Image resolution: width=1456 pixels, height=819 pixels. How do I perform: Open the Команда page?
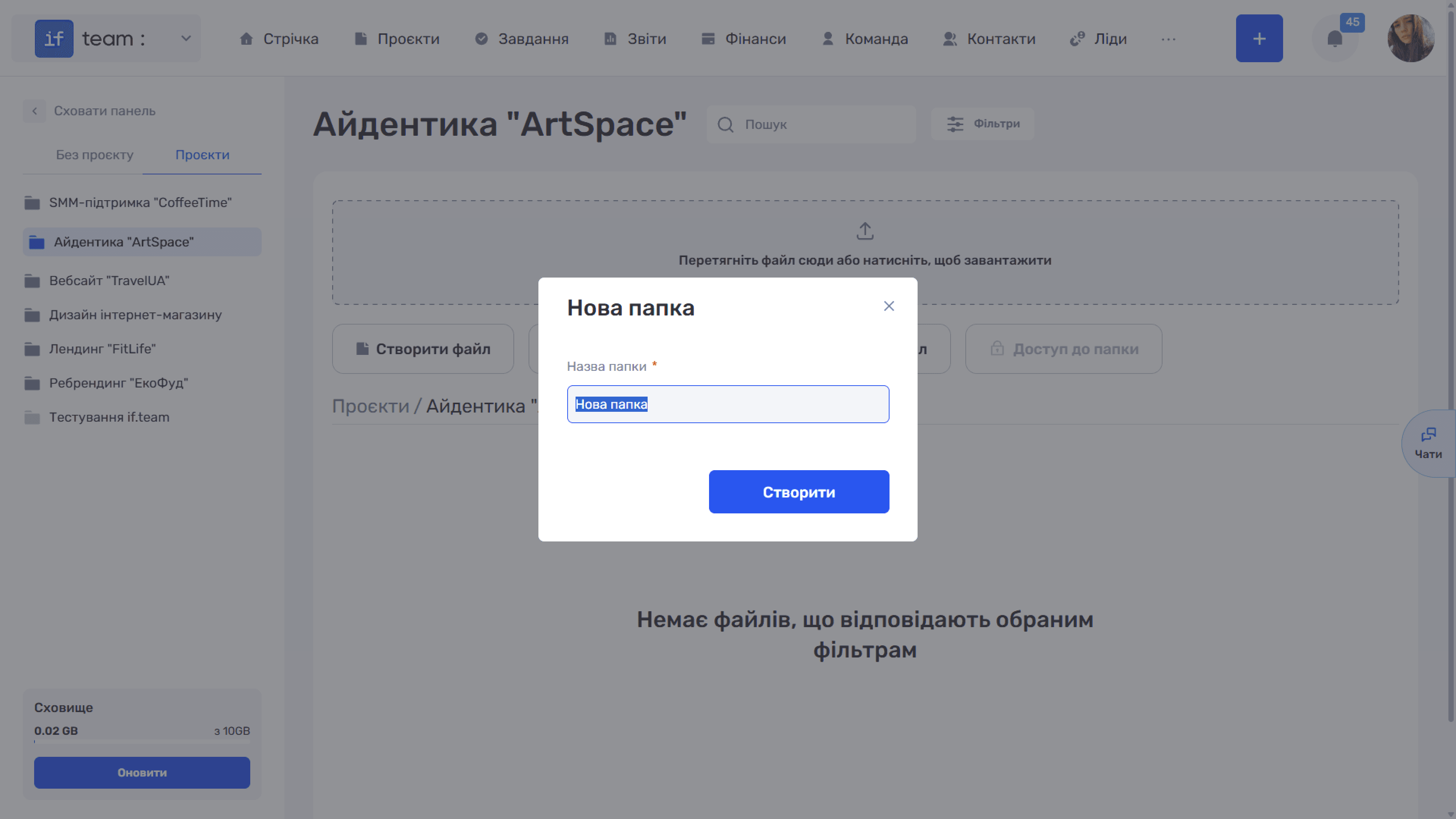click(x=865, y=38)
